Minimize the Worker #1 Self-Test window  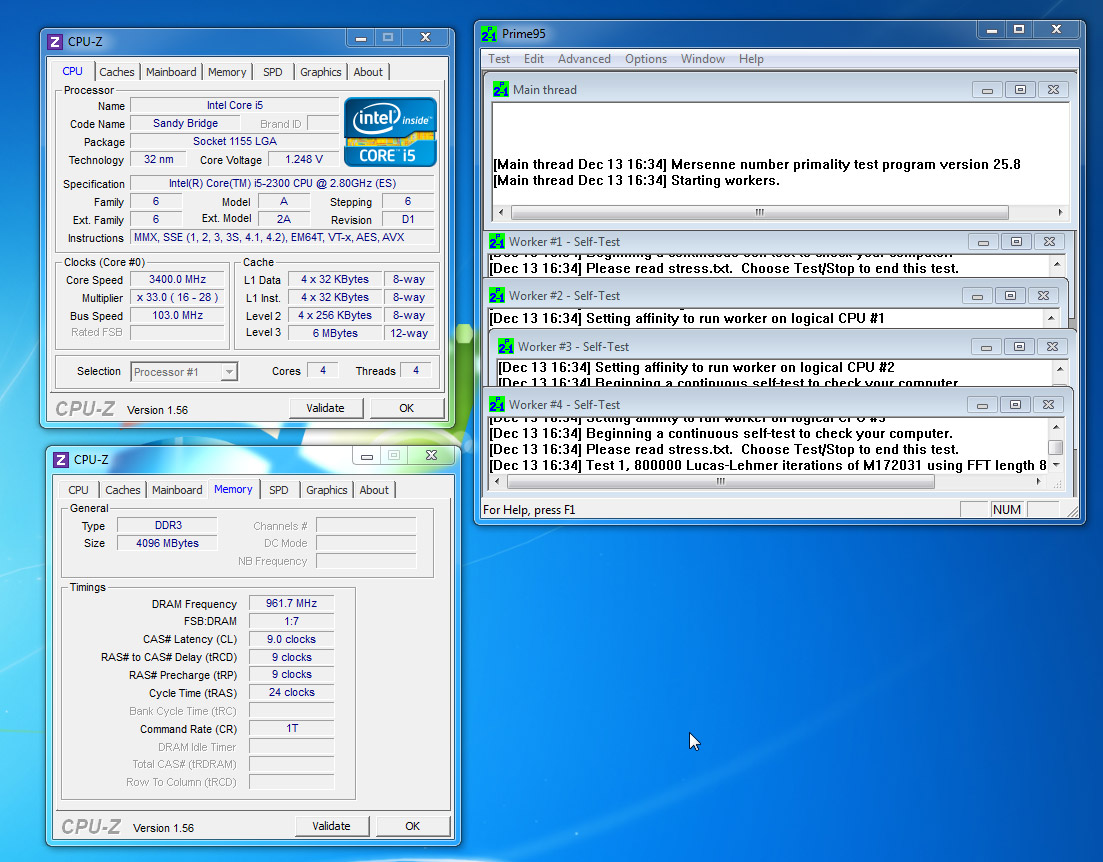(983, 242)
